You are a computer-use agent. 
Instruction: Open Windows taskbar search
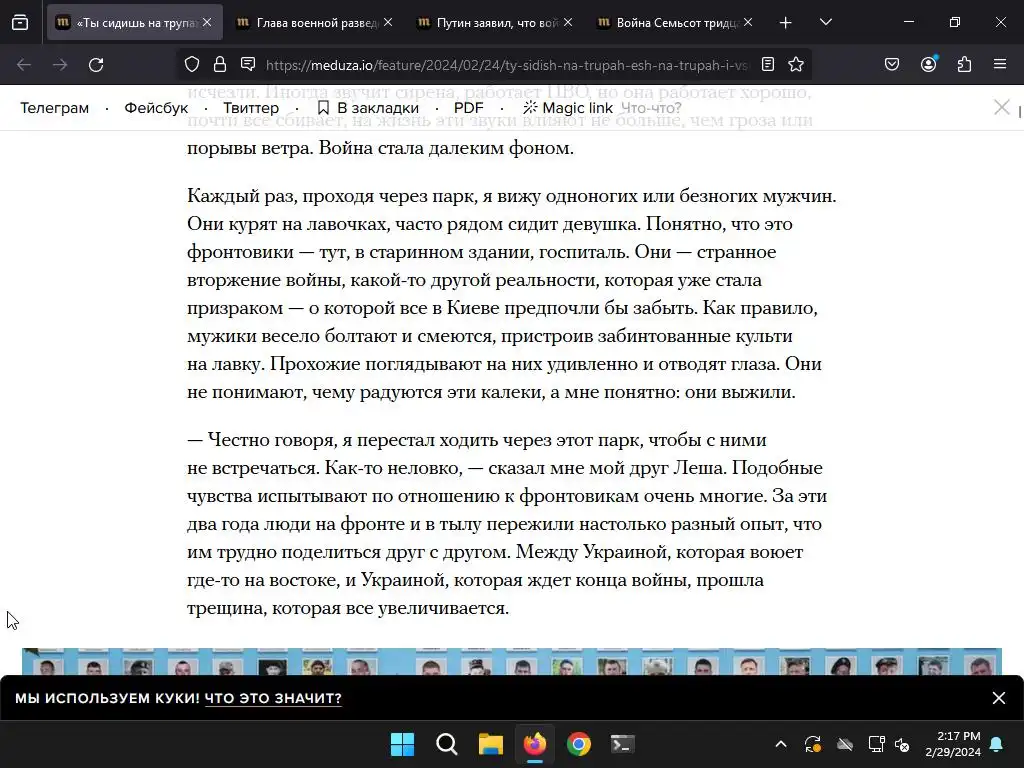[447, 744]
